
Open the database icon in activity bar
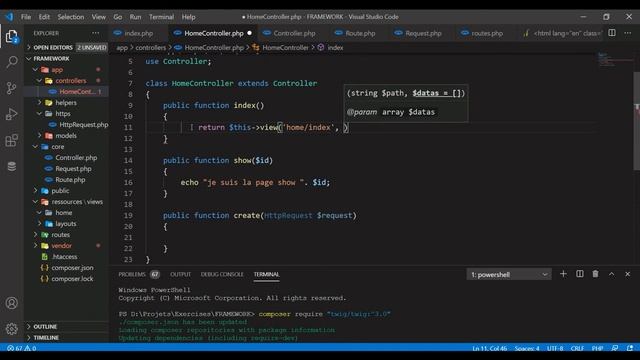(11, 167)
